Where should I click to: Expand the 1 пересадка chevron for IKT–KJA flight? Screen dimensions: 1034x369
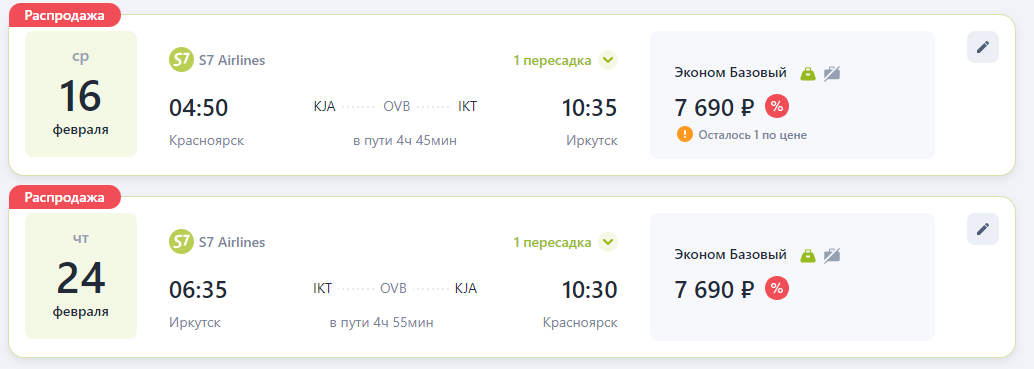point(608,242)
